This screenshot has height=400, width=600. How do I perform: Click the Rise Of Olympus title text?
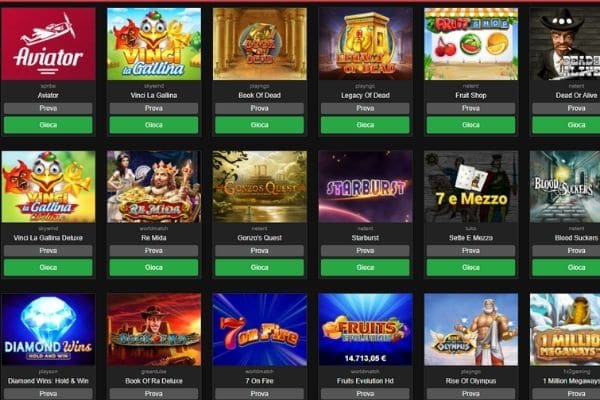click(471, 381)
